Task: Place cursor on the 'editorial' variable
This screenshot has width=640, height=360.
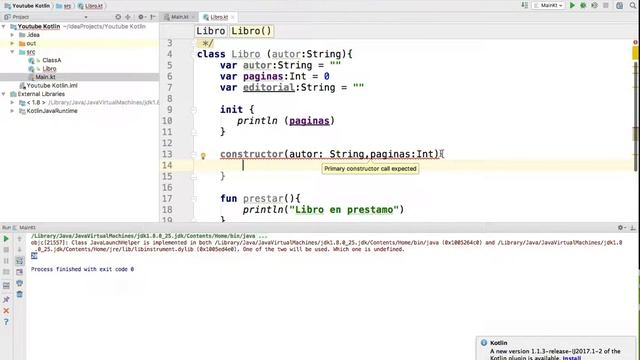Action: [x=269, y=87]
